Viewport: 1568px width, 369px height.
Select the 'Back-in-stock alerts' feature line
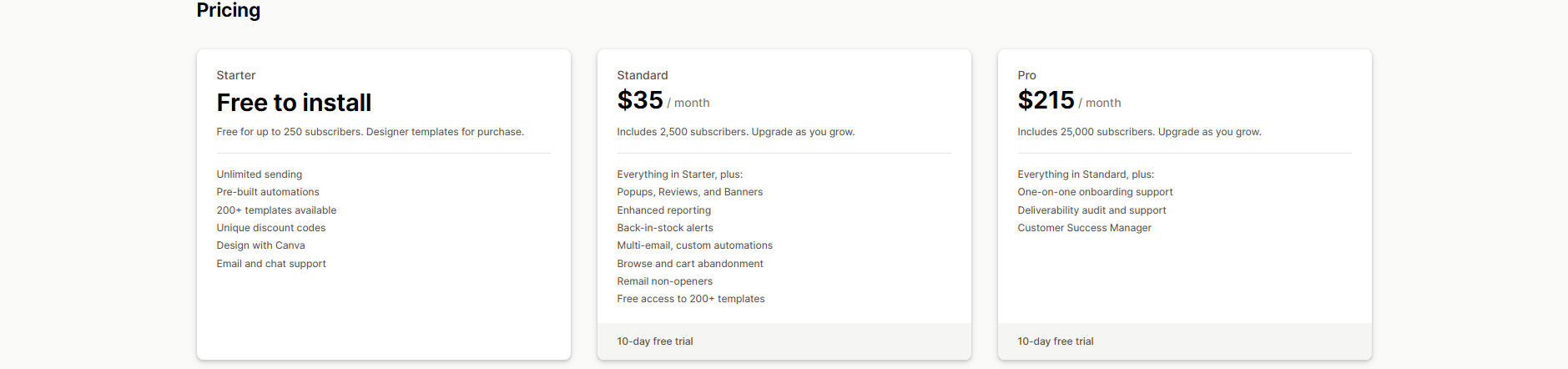point(665,228)
